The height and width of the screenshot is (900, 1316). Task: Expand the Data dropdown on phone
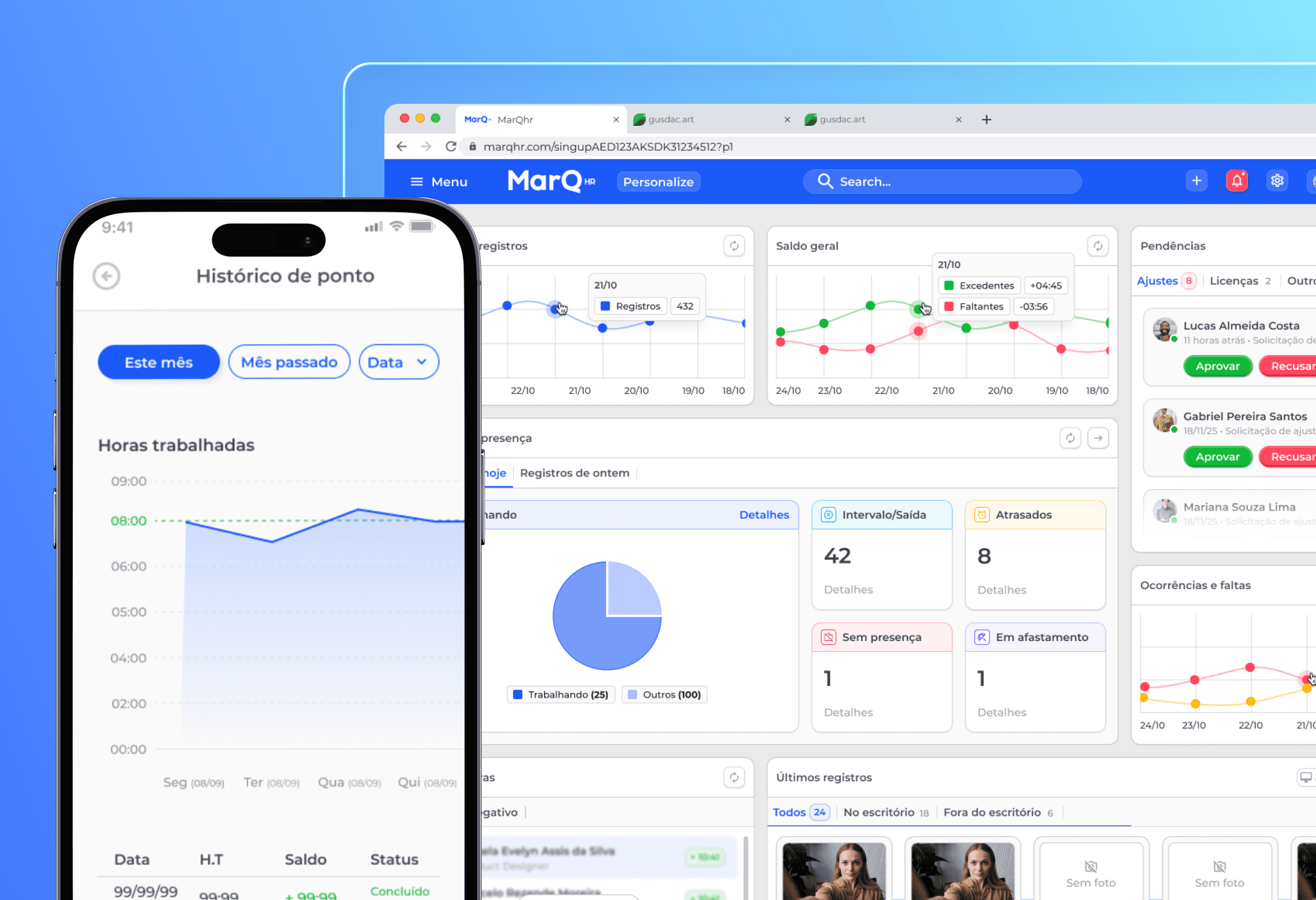click(399, 362)
